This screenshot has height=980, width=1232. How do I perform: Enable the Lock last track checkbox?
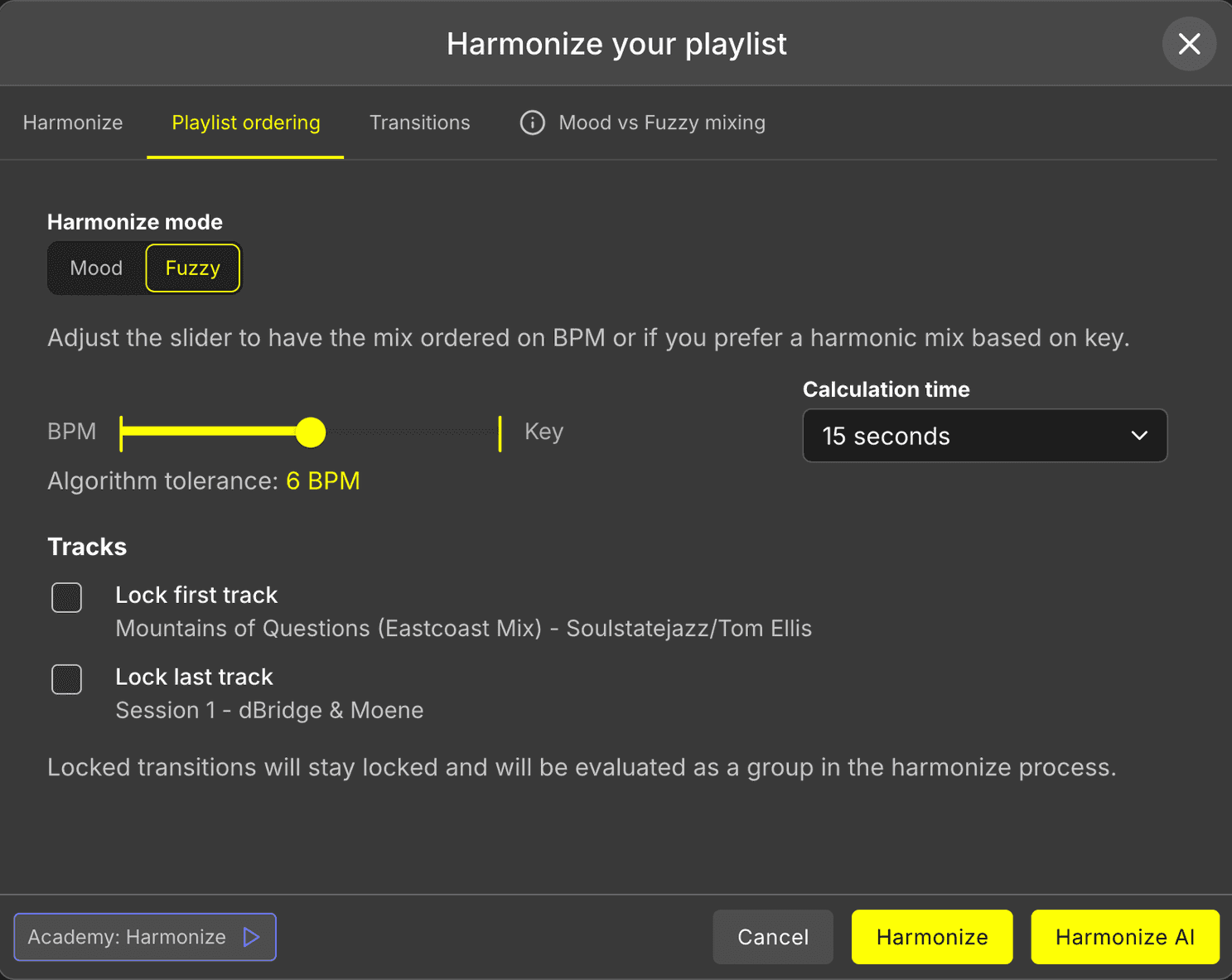[x=67, y=679]
